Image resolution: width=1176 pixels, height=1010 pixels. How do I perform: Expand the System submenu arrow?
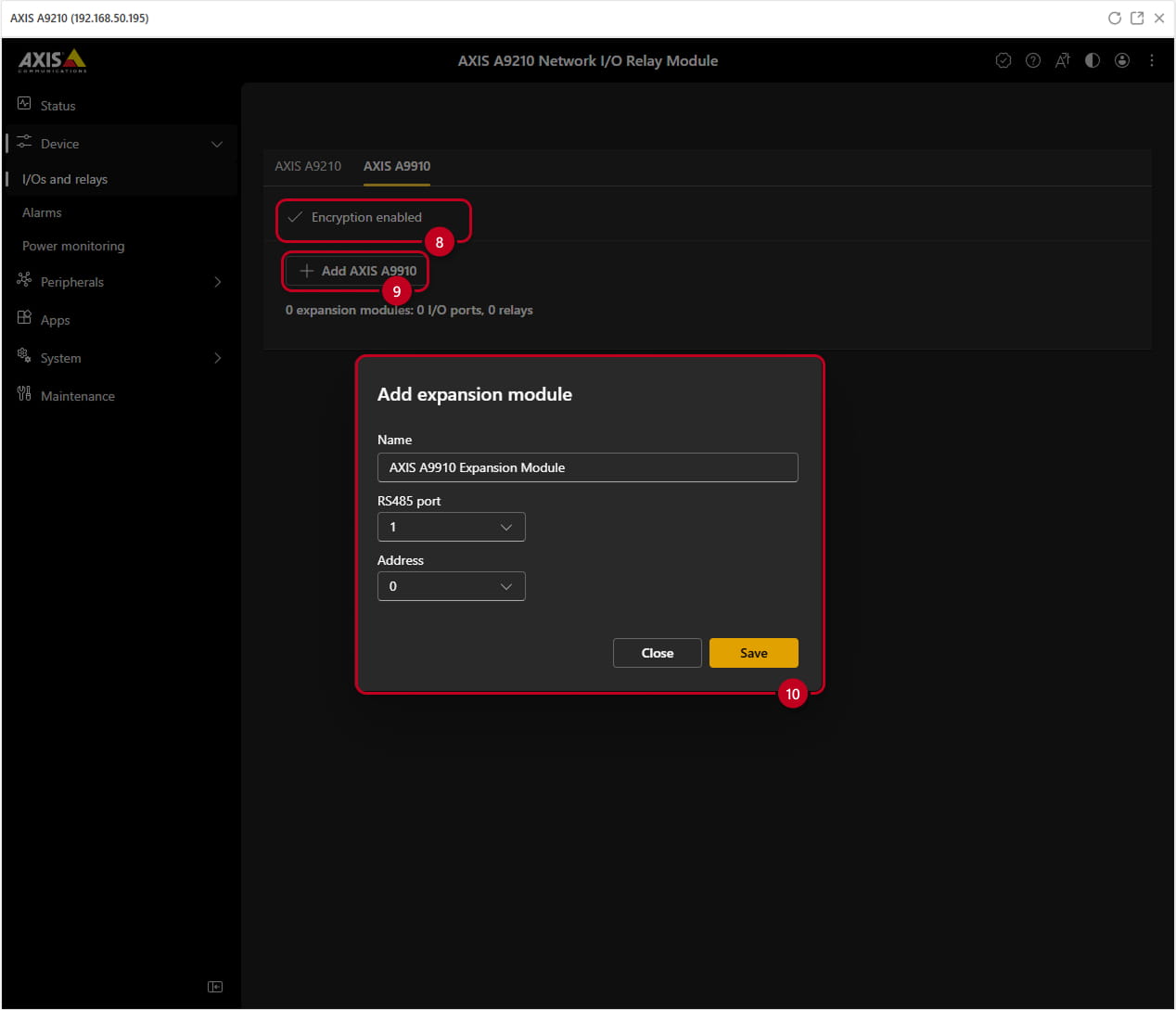[218, 358]
